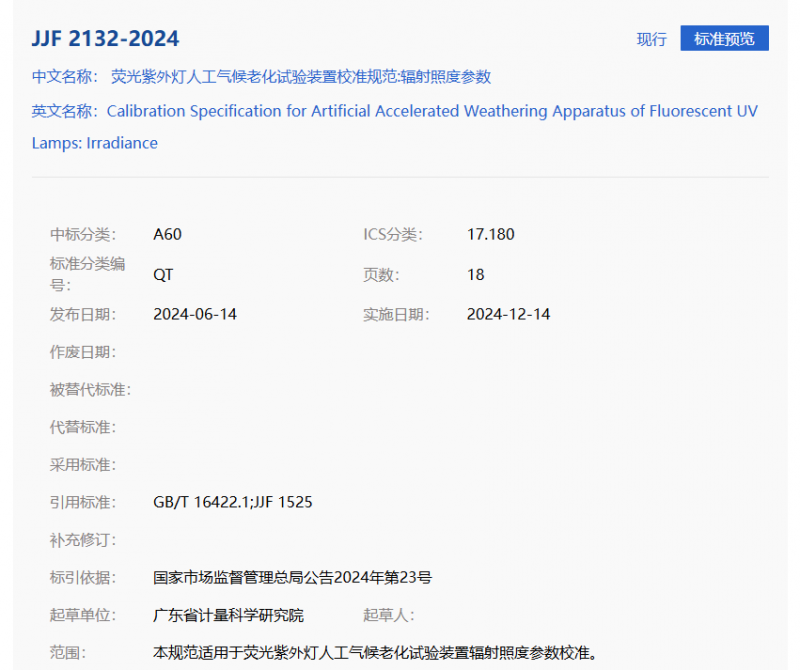Select the A60 classification value
The width and height of the screenshot is (800, 670).
167,235
